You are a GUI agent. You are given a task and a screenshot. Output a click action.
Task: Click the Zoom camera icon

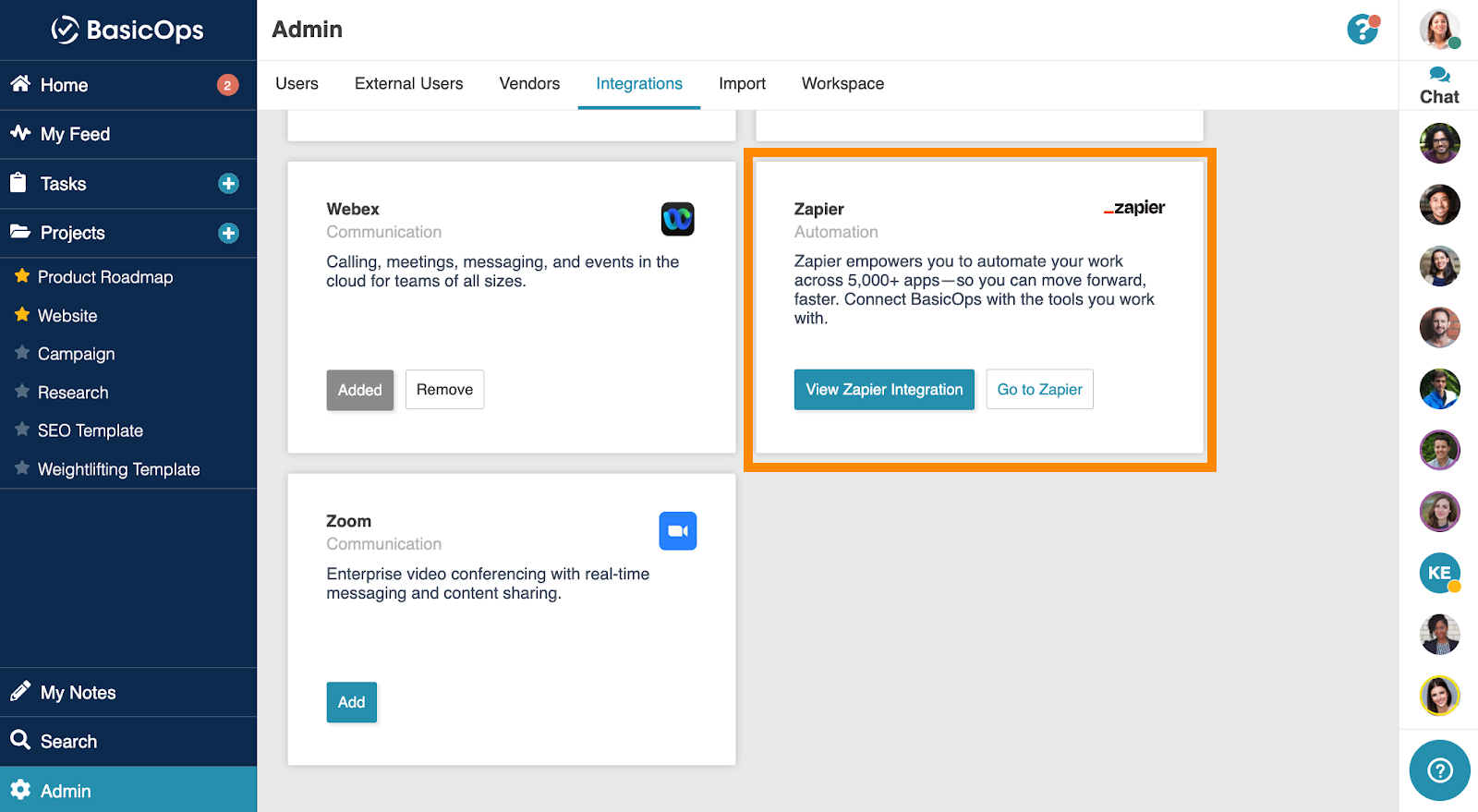pos(678,531)
